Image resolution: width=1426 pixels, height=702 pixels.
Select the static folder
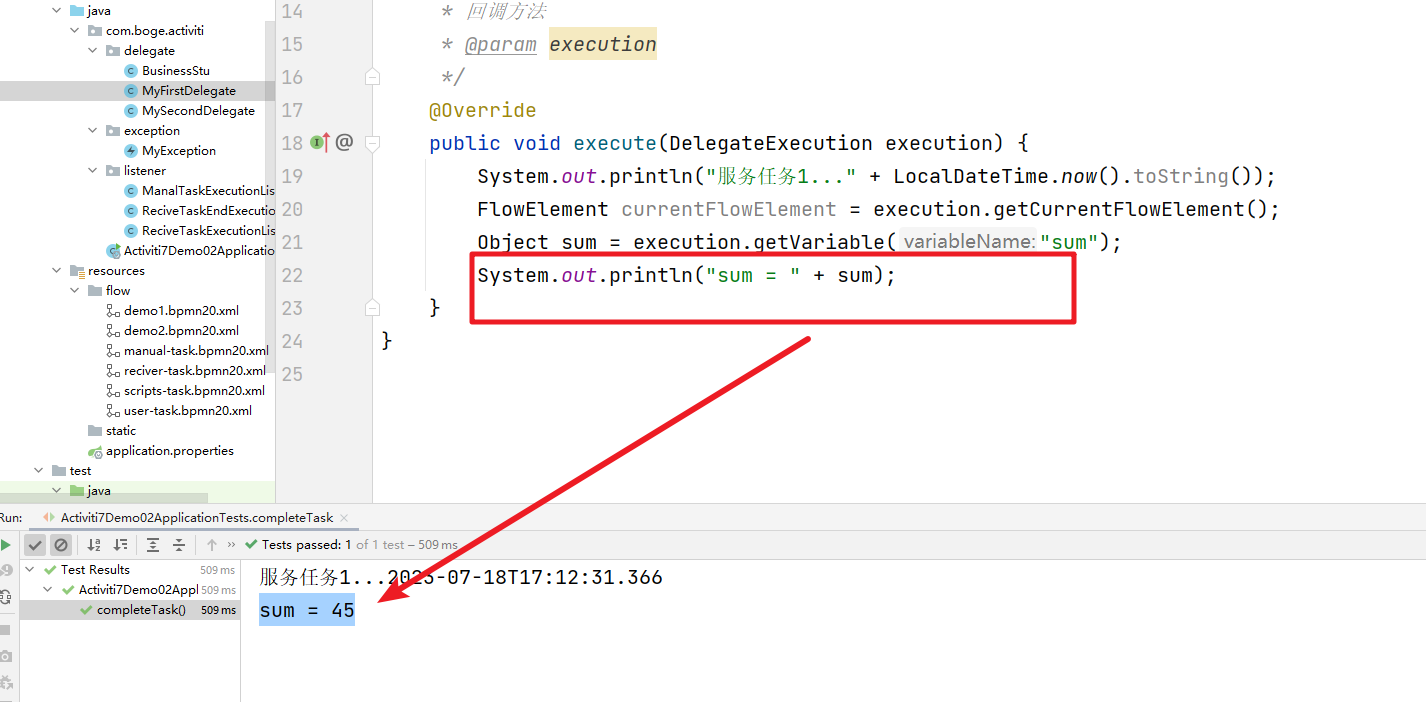(x=121, y=431)
